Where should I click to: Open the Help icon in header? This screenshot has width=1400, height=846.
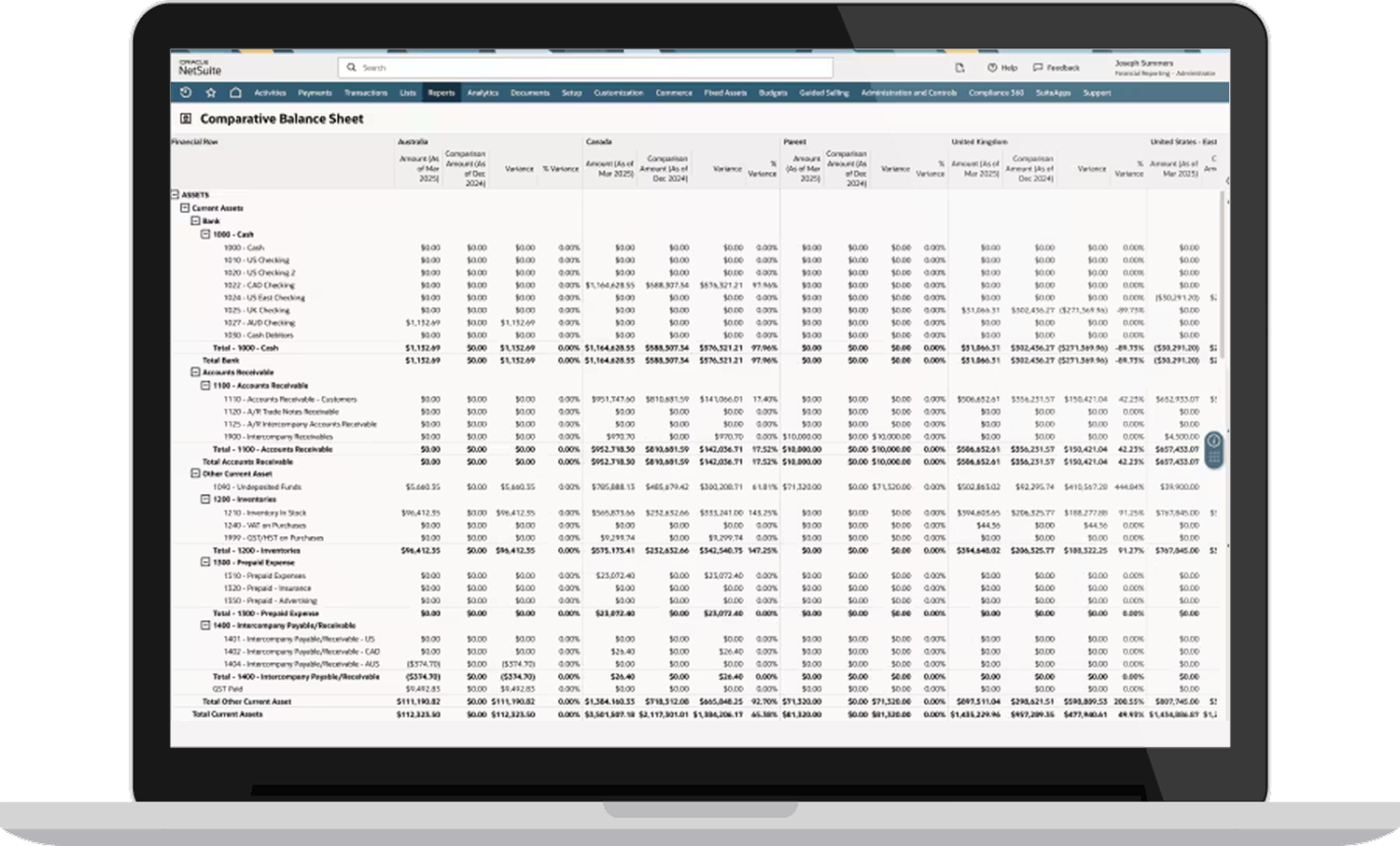tap(992, 68)
